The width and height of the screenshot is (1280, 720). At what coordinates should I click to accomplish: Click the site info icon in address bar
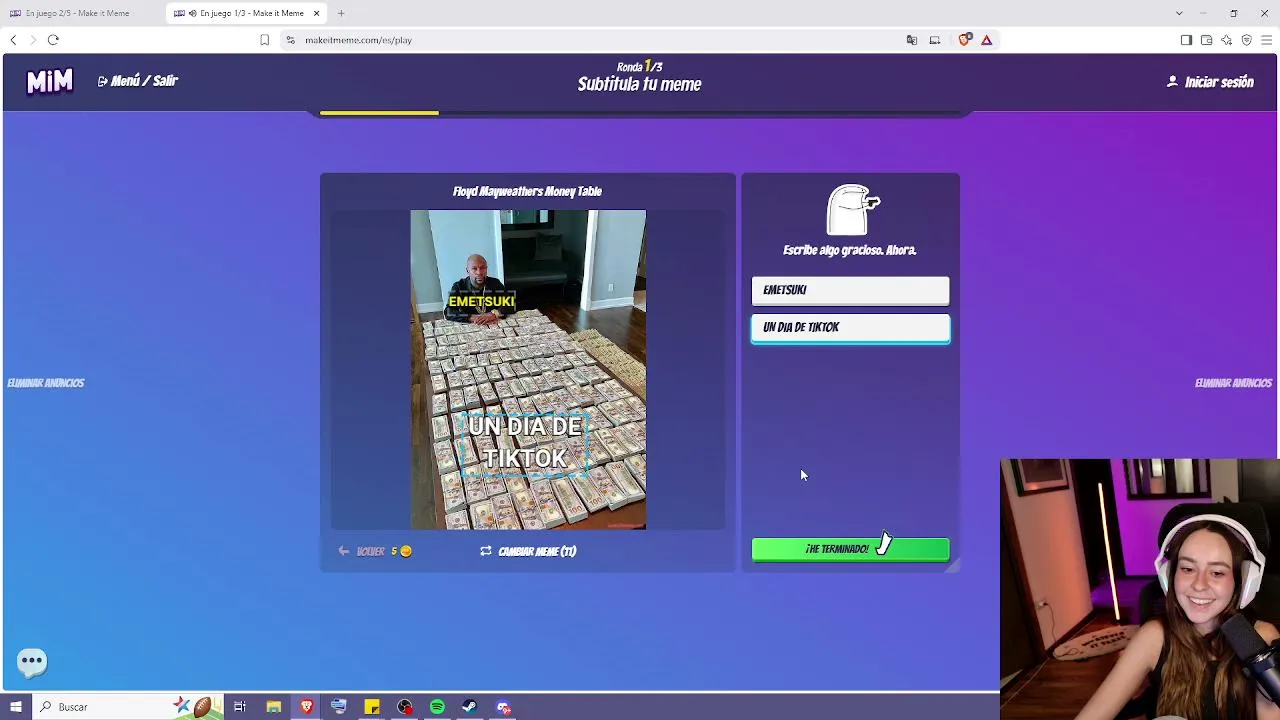[290, 40]
